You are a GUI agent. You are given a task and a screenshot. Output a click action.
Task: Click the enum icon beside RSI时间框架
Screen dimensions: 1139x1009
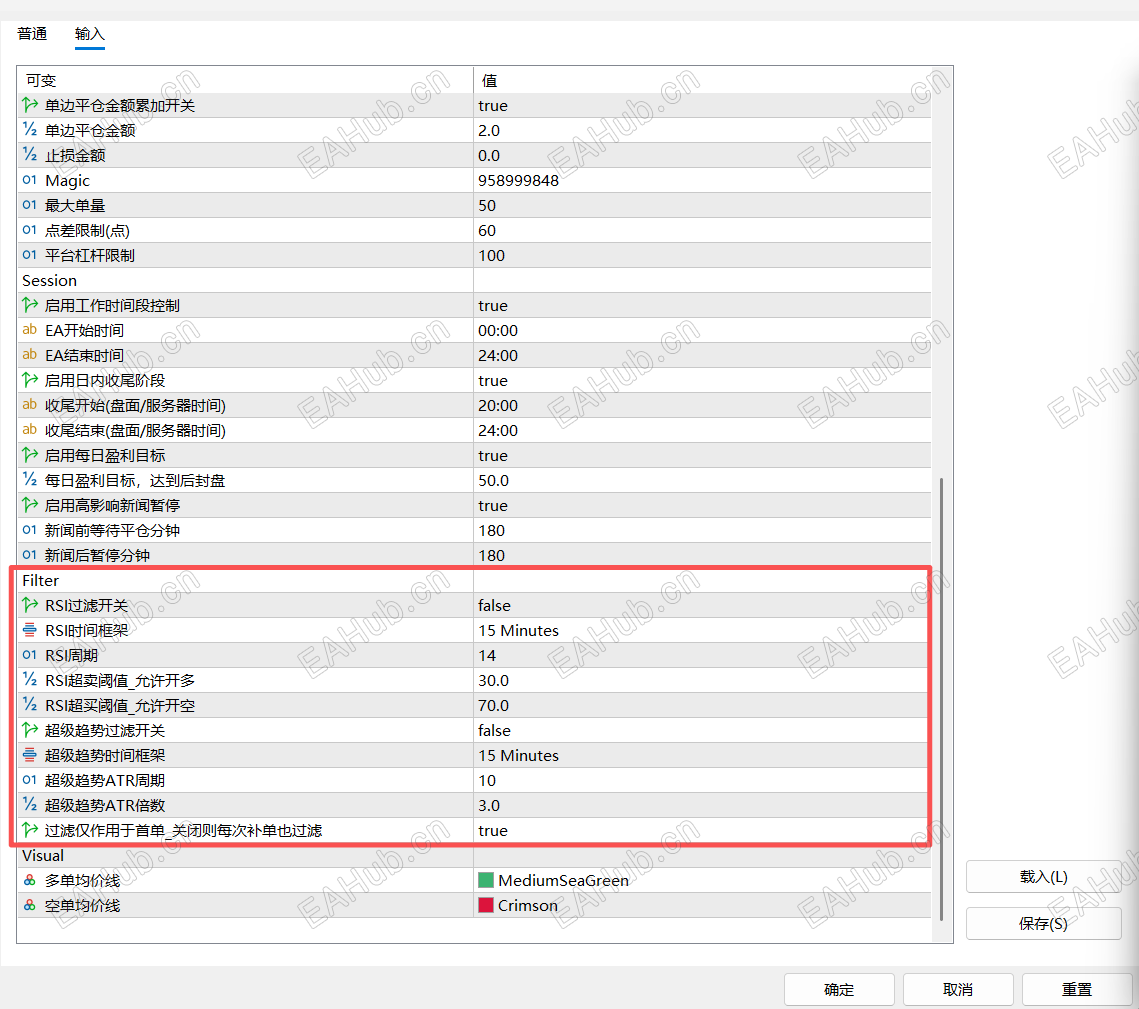point(30,630)
